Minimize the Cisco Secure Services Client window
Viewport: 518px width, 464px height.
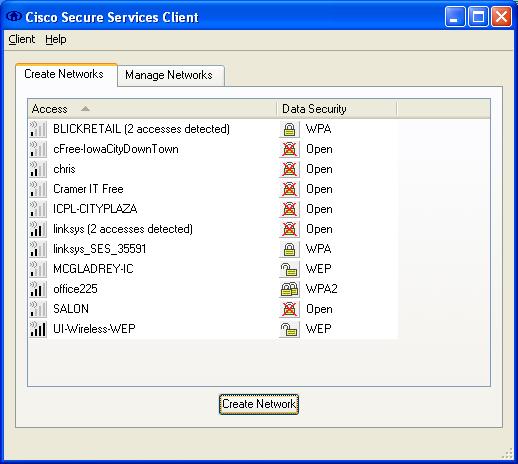point(455,17)
